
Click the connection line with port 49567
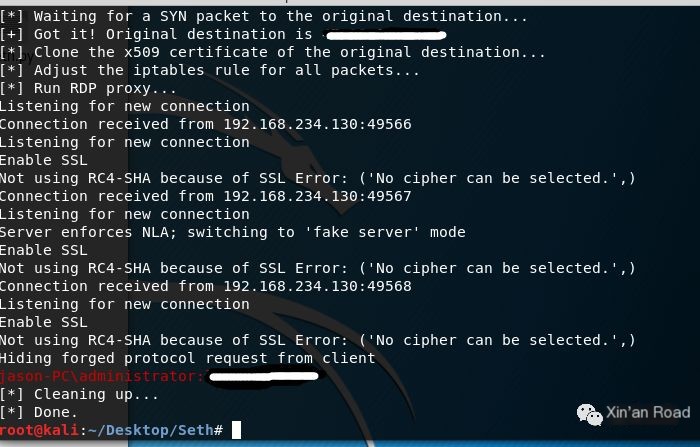205,196
